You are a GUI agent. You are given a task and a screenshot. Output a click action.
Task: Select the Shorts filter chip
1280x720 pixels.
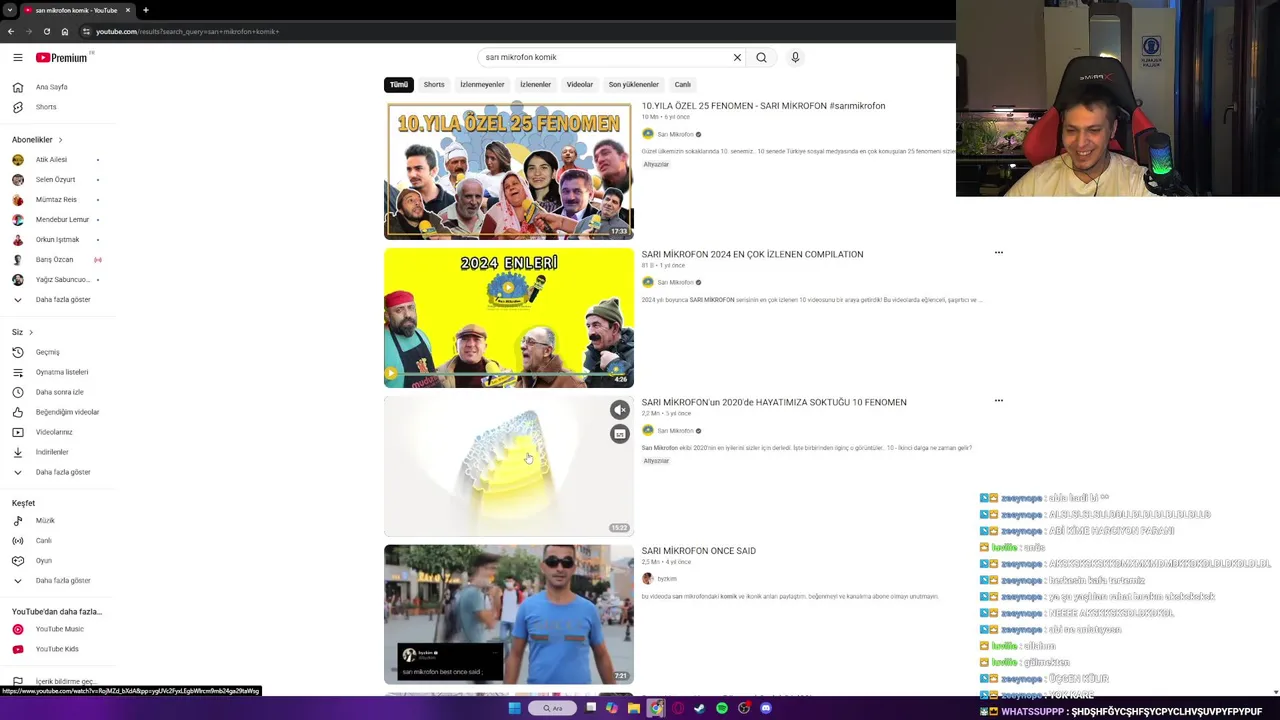pyautogui.click(x=434, y=85)
